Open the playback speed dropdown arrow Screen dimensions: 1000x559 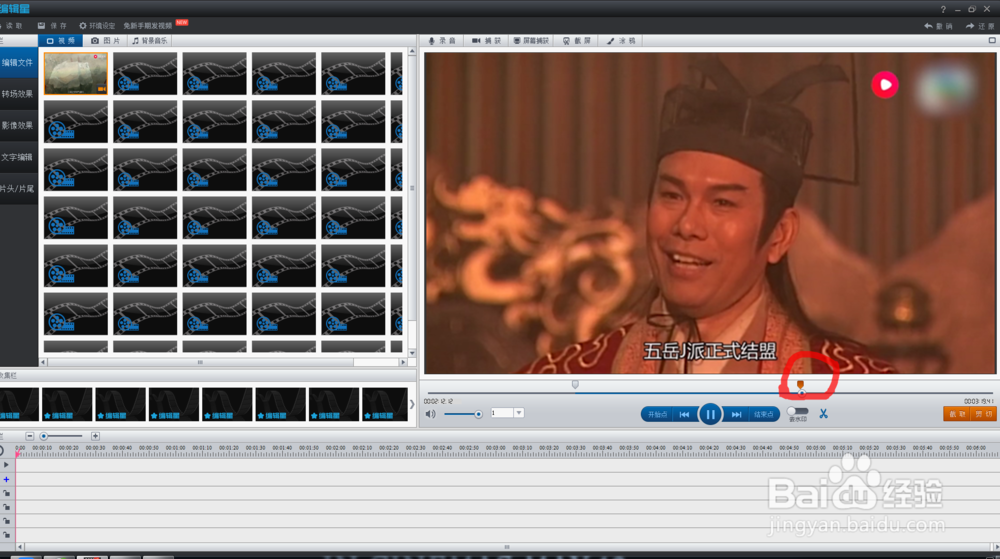pyautogui.click(x=519, y=413)
